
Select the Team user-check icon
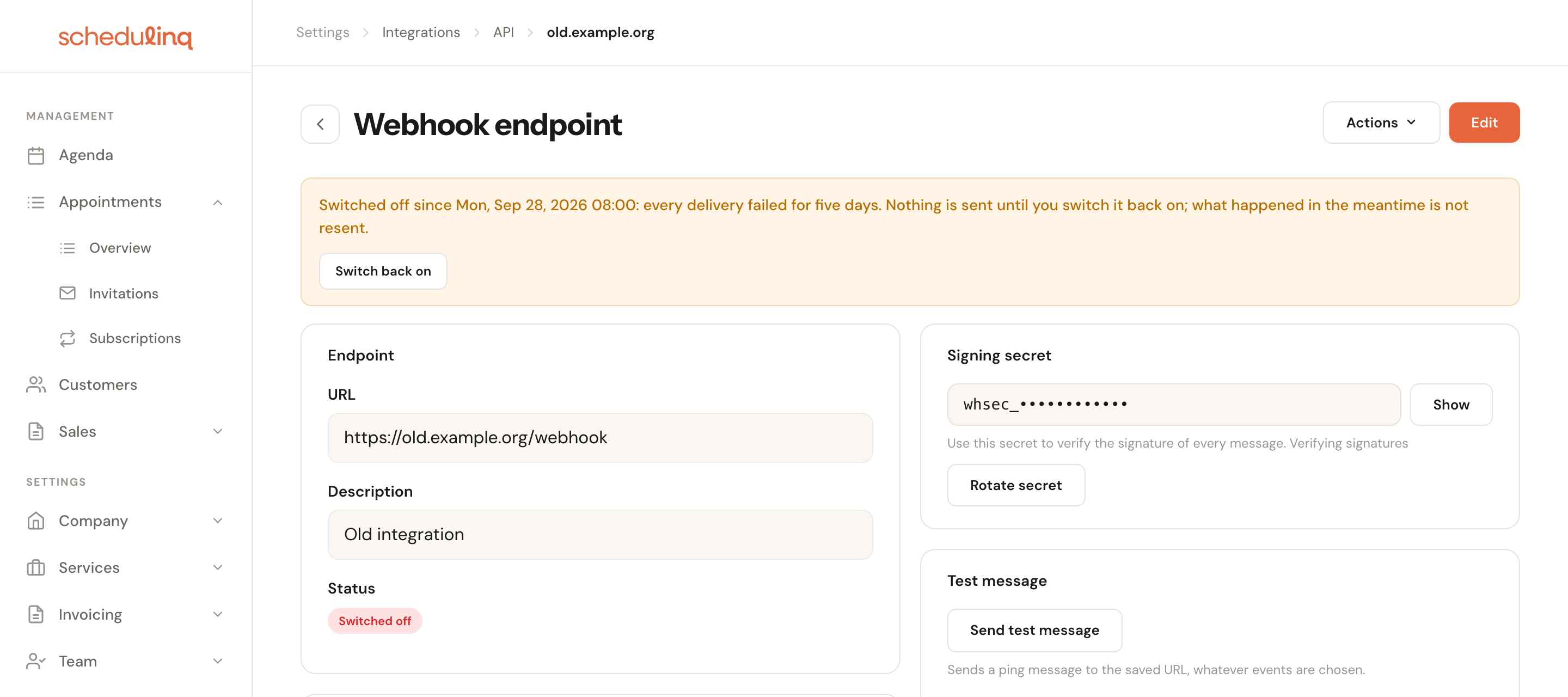coord(36,661)
